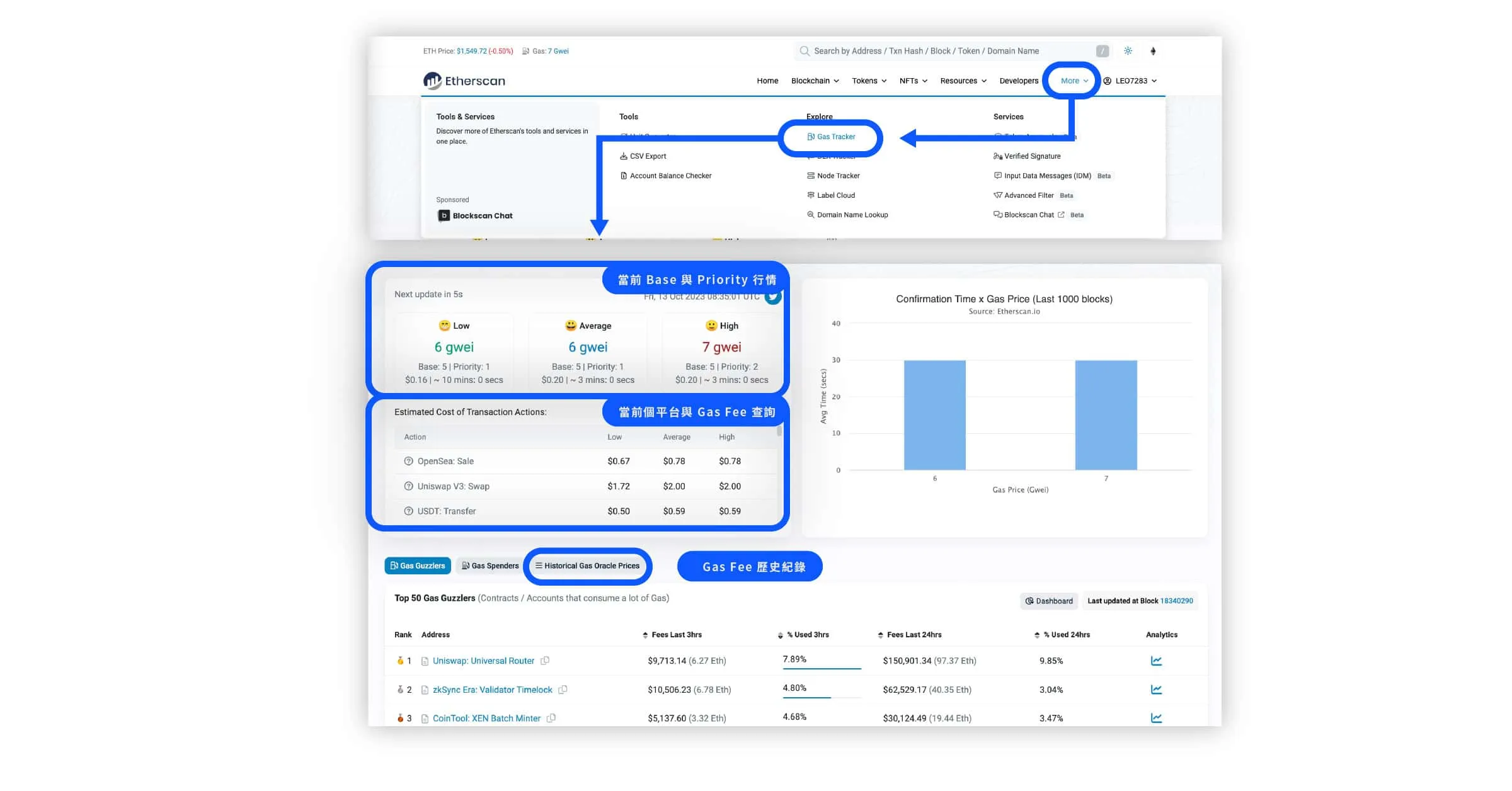Click the Twitter share icon on gas card
The height and width of the screenshot is (791, 1512).
[773, 297]
